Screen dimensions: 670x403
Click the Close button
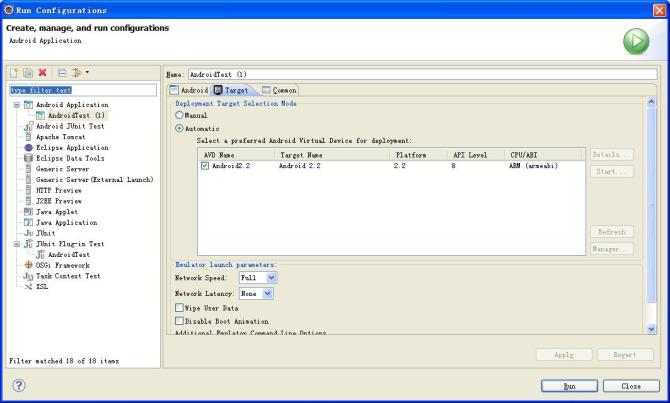pos(631,386)
